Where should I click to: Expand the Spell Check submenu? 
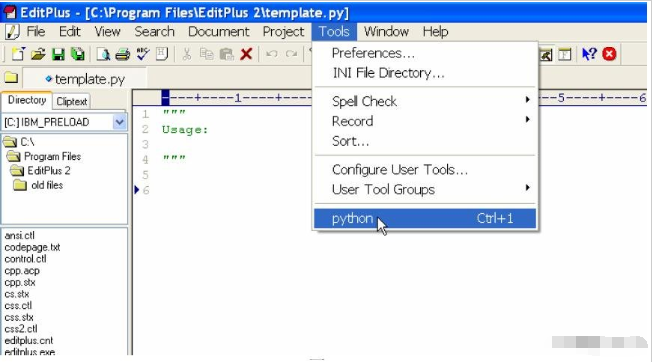point(425,101)
